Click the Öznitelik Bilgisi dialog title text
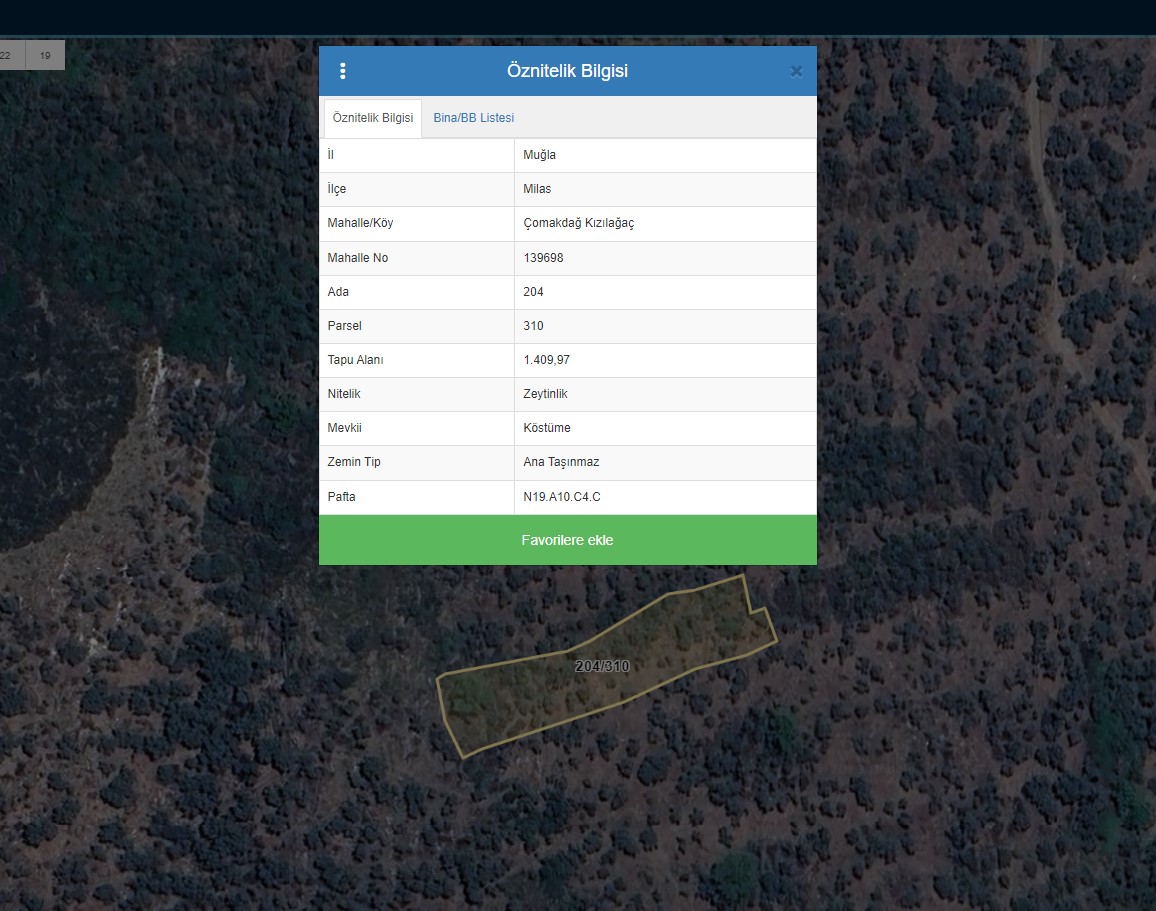This screenshot has height=911, width=1156. pos(567,71)
